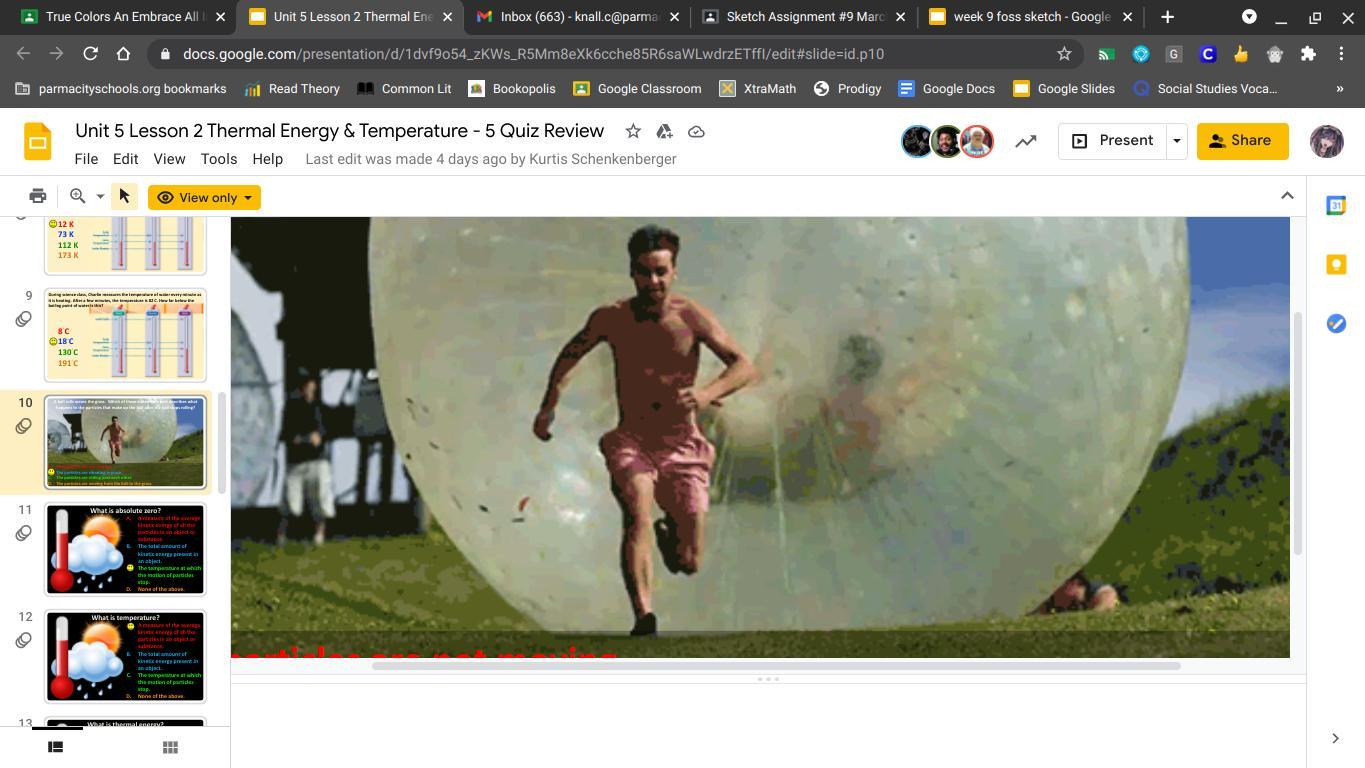Open the Bookopolis bookmark
This screenshot has width=1365, height=768.
point(511,89)
